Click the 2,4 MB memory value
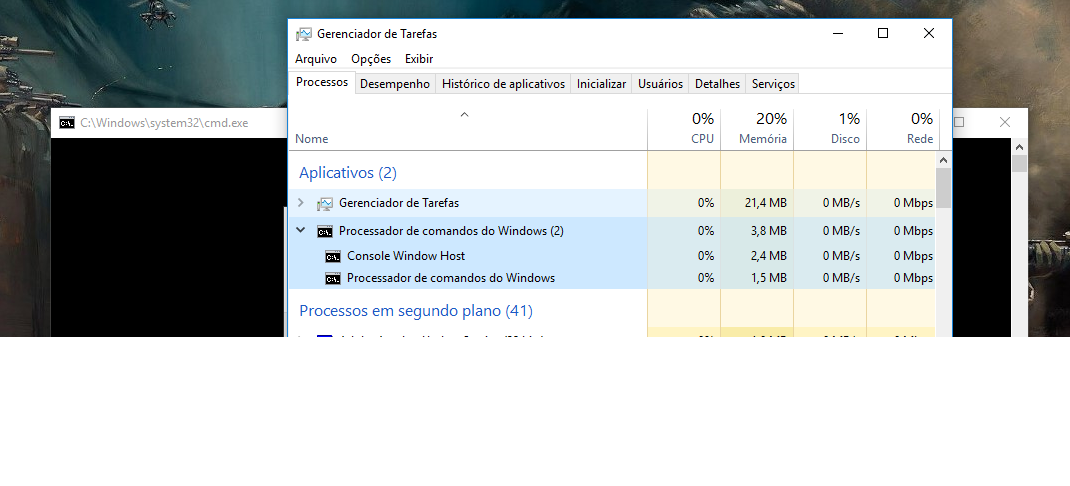Screen dimensions: 1070x486 click(x=768, y=256)
